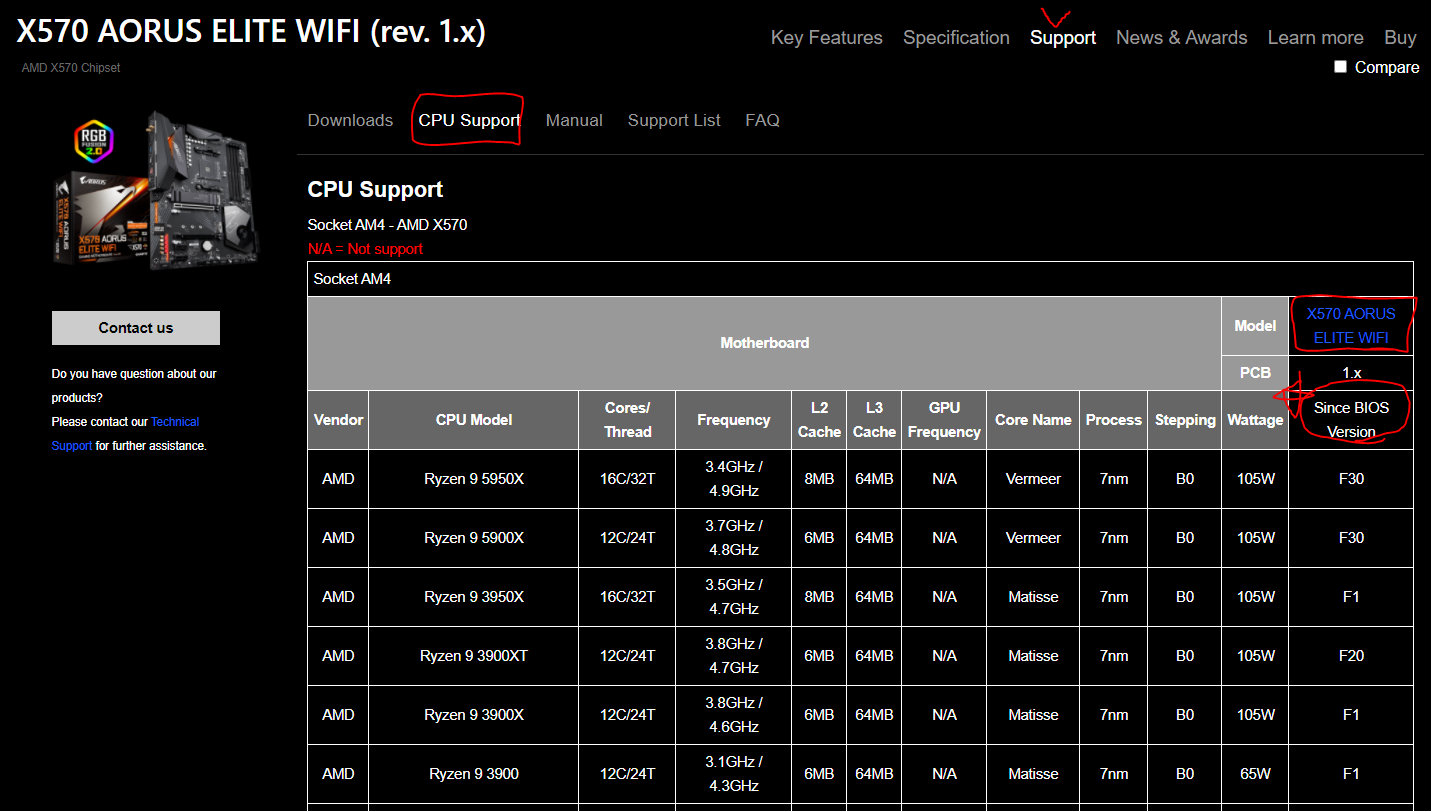Go to News & Awards
Viewport: 1431px width, 811px height.
pos(1181,37)
